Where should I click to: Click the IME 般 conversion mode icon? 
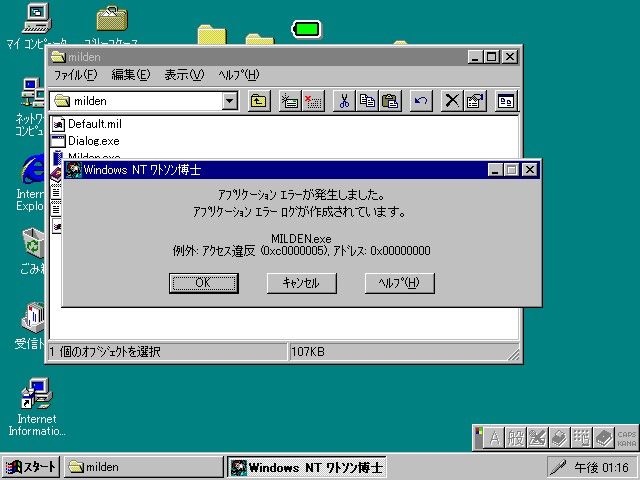pos(516,438)
